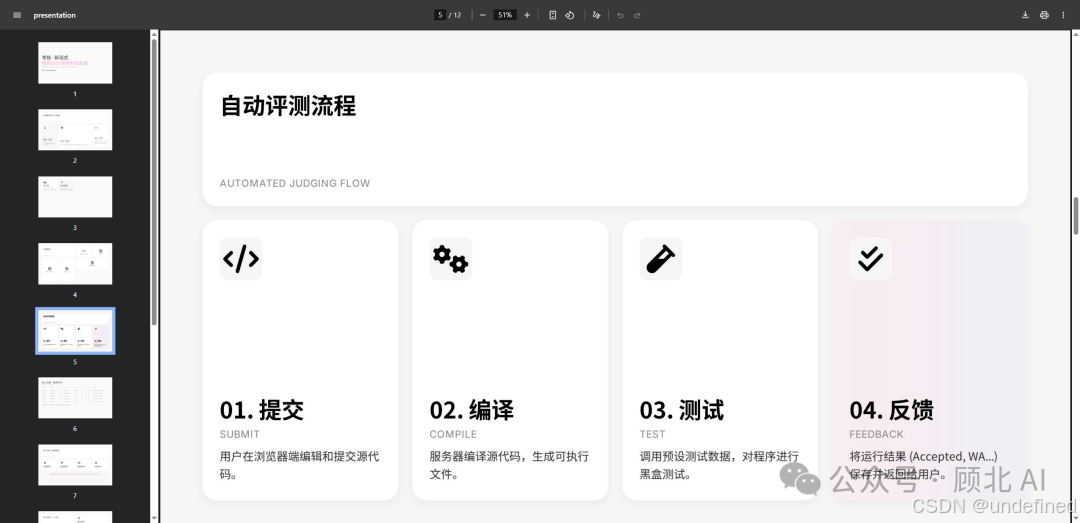Click the 将运行结果 (Accepted, WA...) text
This screenshot has height=523, width=1080.
[x=924, y=456]
